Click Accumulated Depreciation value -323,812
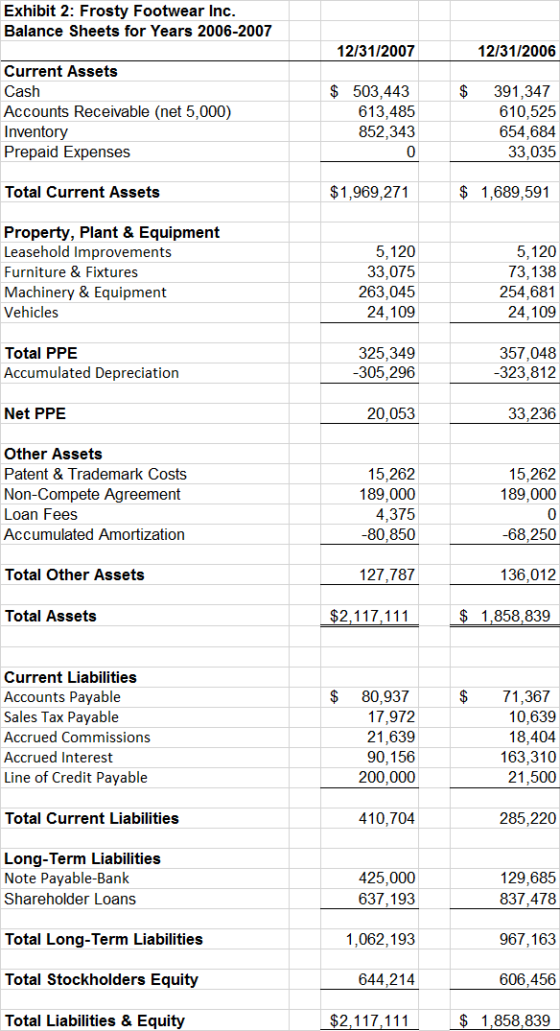Image resolution: width=560 pixels, height=1031 pixels. click(525, 373)
